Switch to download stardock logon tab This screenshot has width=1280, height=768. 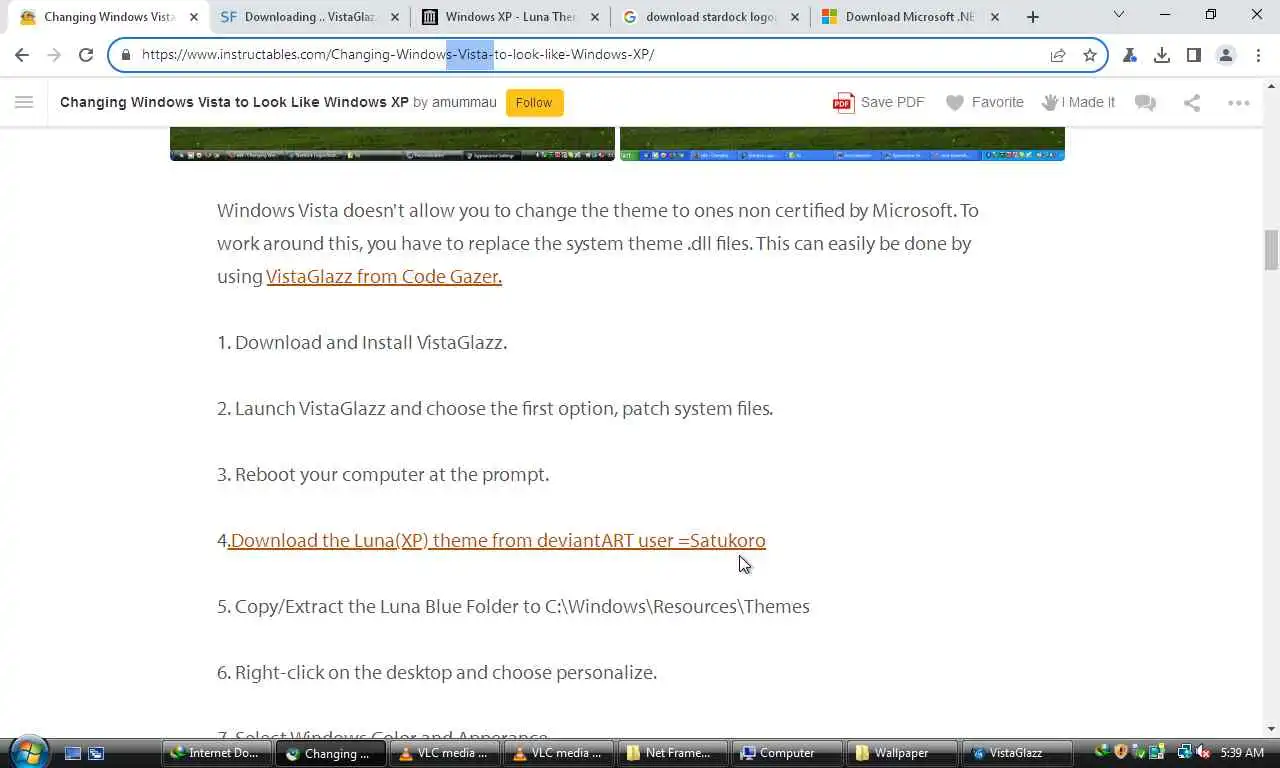710,17
